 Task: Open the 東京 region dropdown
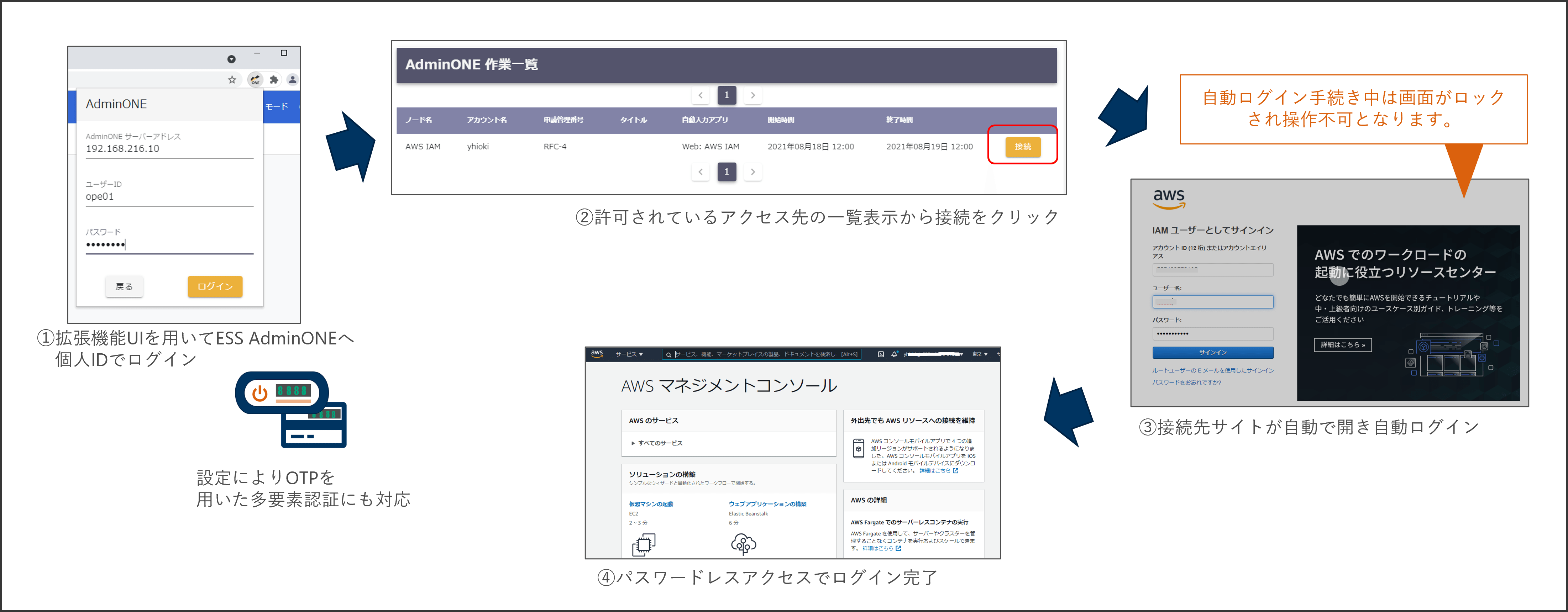[x=979, y=354]
